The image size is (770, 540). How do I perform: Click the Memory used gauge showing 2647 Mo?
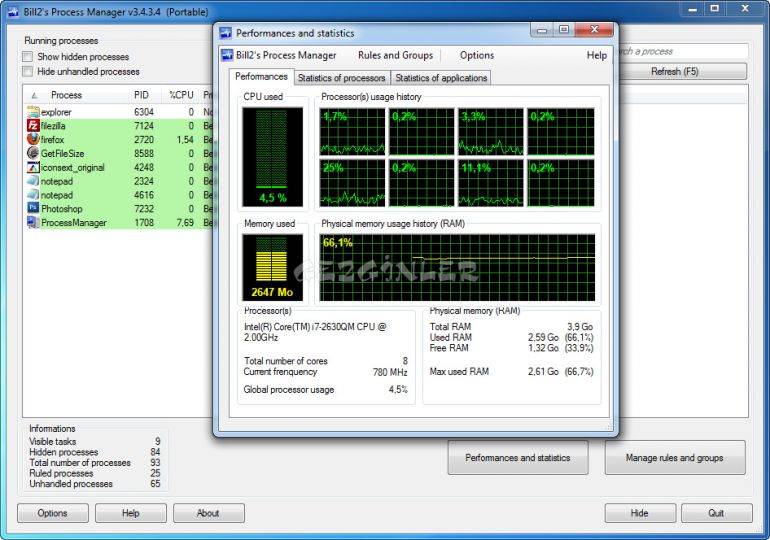(x=273, y=268)
